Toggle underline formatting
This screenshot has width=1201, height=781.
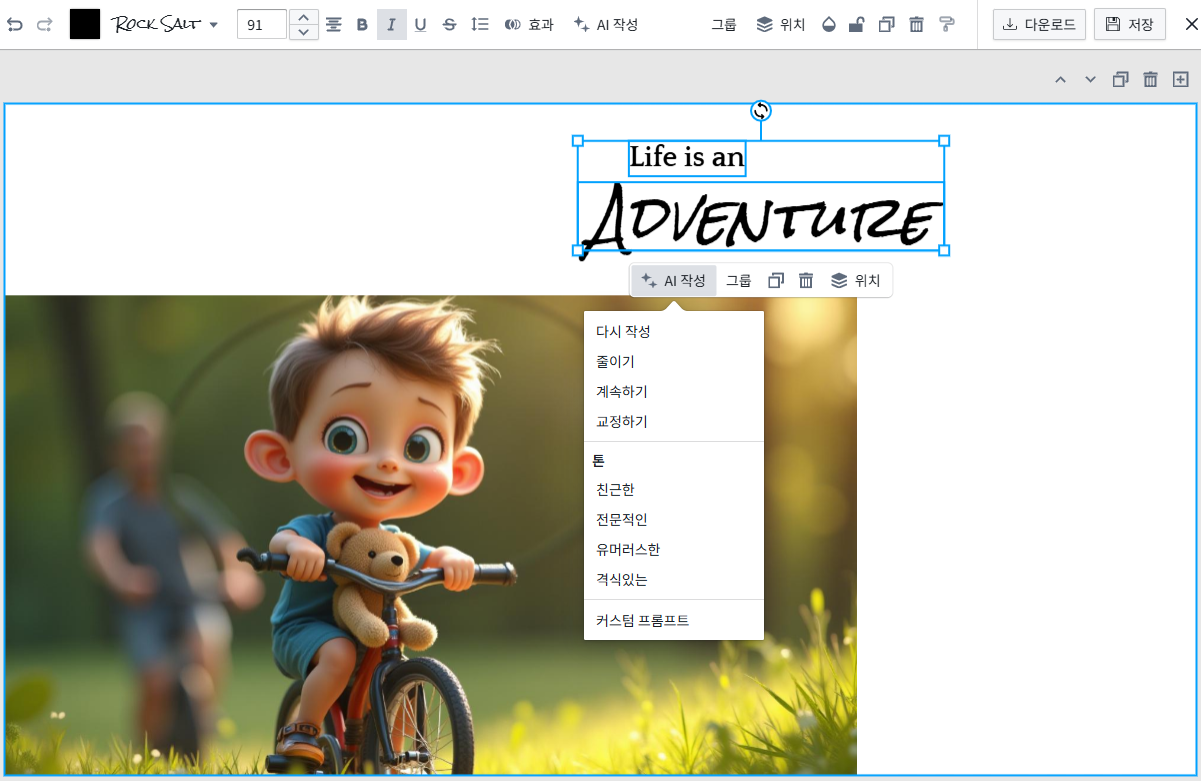coord(420,24)
